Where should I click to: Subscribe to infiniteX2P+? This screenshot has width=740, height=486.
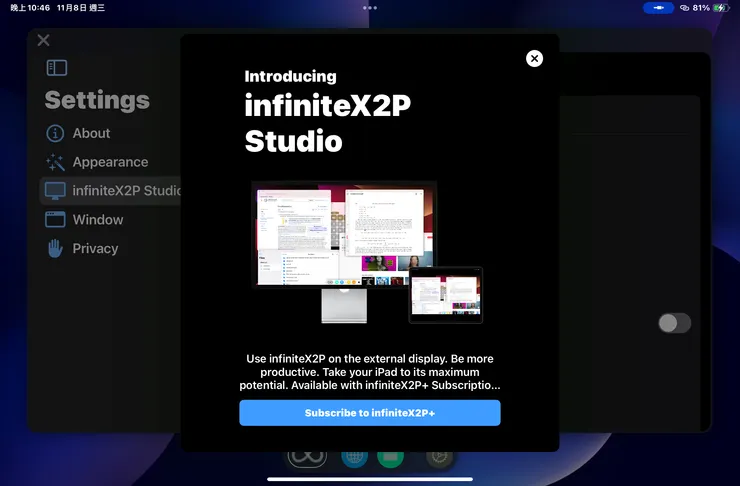[370, 413]
